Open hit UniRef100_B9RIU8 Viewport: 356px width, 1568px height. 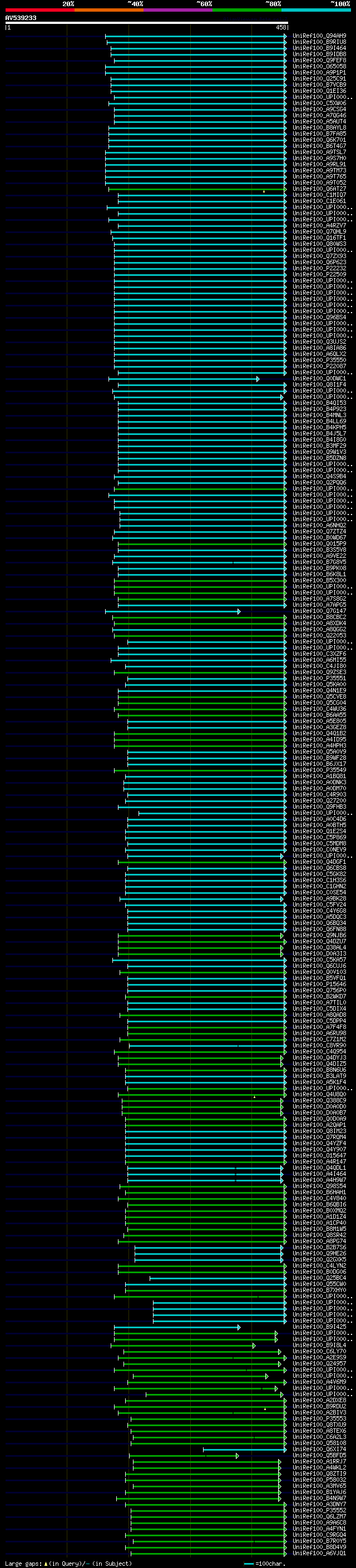319,42
